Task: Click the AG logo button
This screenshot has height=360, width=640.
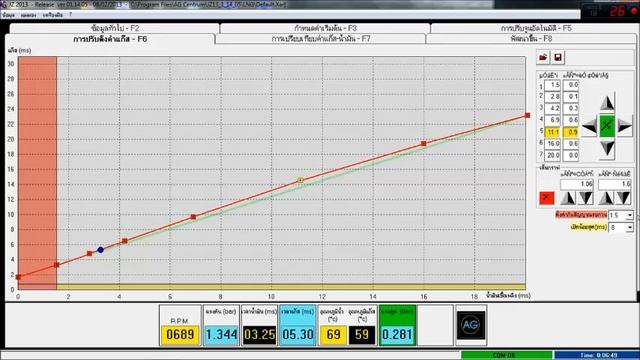Action: pos(471,325)
